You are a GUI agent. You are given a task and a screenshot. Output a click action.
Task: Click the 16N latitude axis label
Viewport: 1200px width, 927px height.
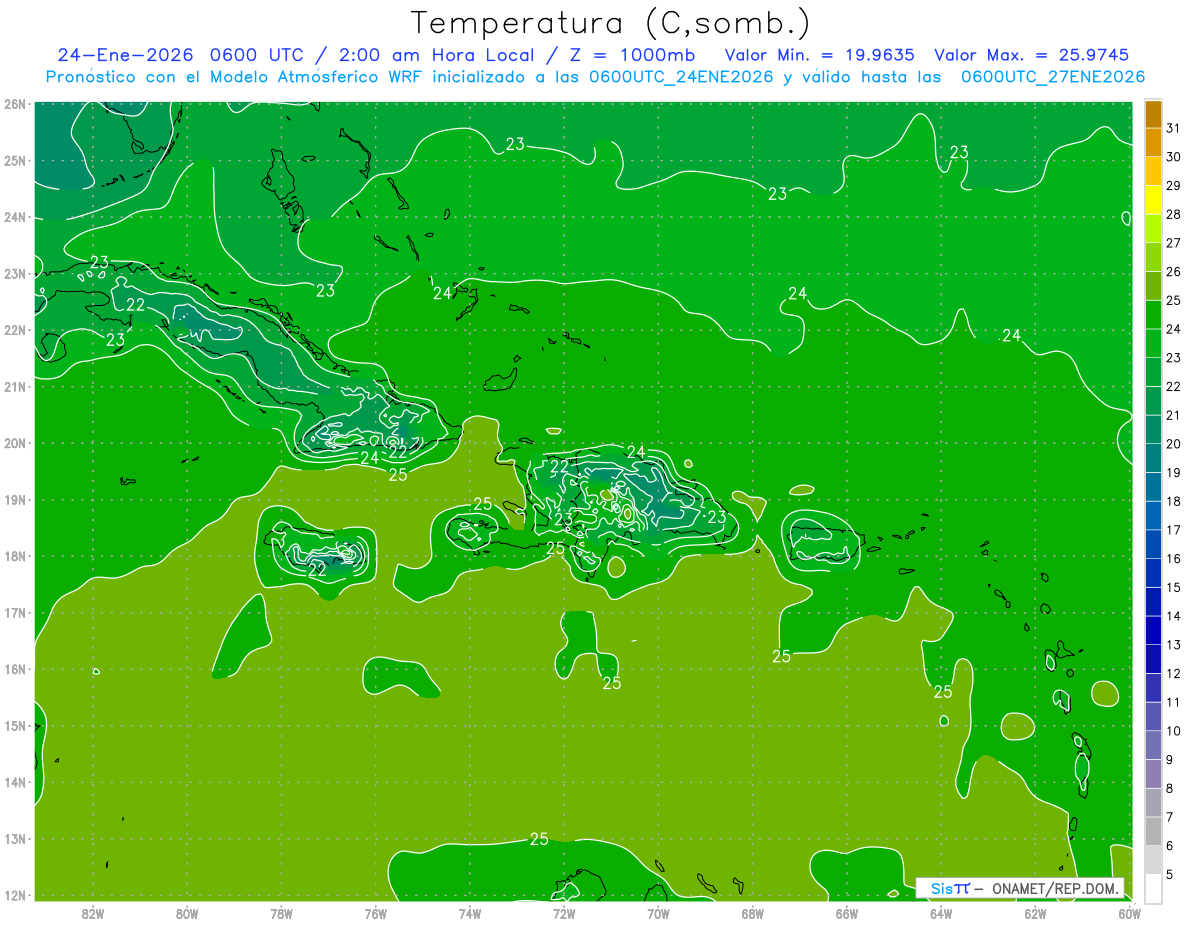pyautogui.click(x=14, y=669)
